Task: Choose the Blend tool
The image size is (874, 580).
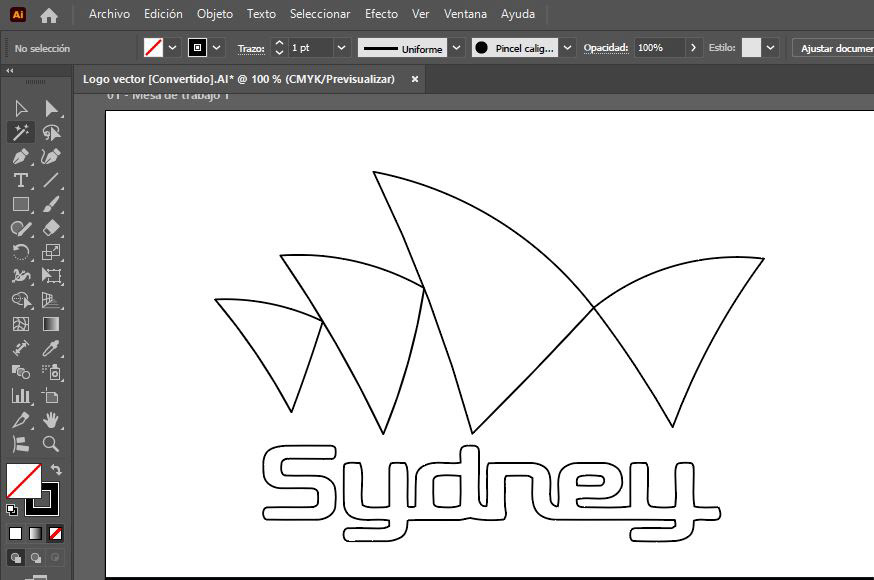Action: pyautogui.click(x=21, y=372)
